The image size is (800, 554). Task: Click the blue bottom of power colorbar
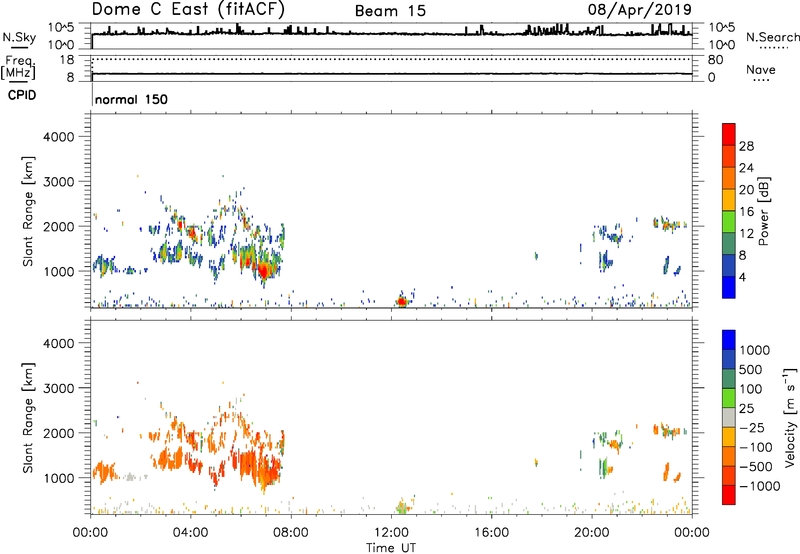[x=729, y=287]
